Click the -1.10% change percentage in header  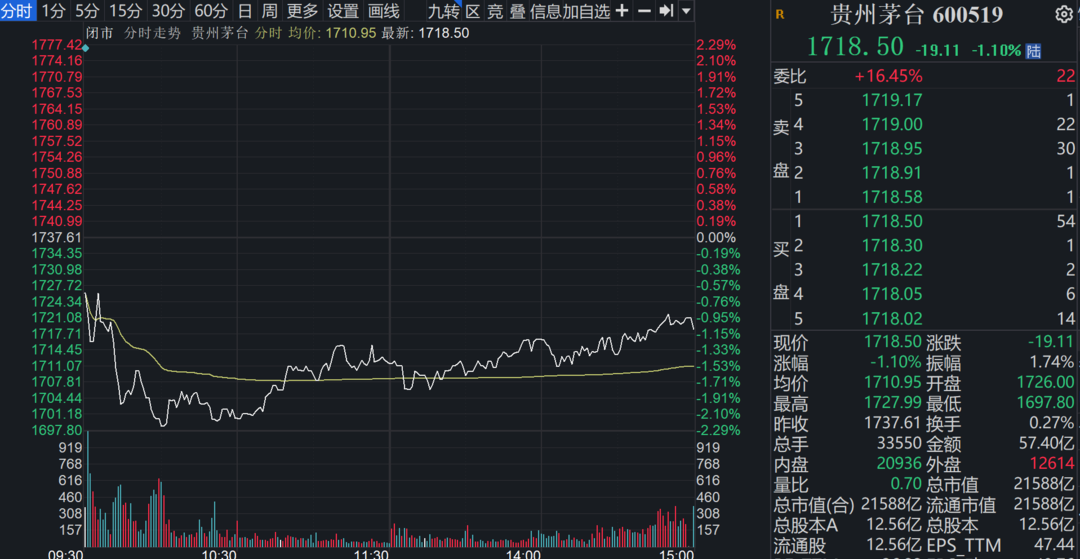point(997,50)
